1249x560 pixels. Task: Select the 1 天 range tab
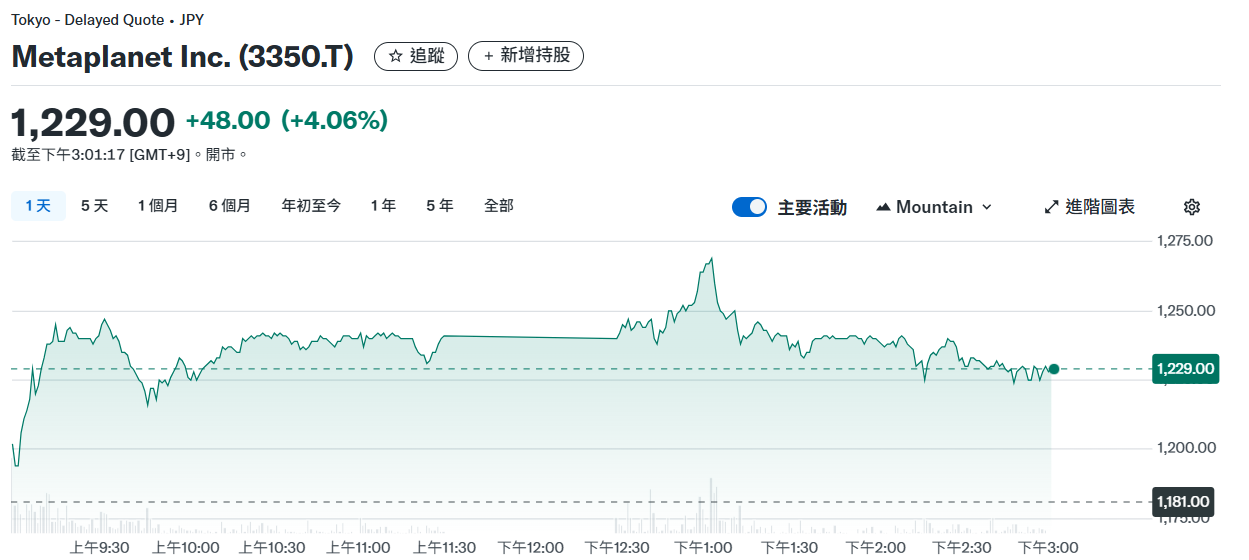[x=38, y=206]
